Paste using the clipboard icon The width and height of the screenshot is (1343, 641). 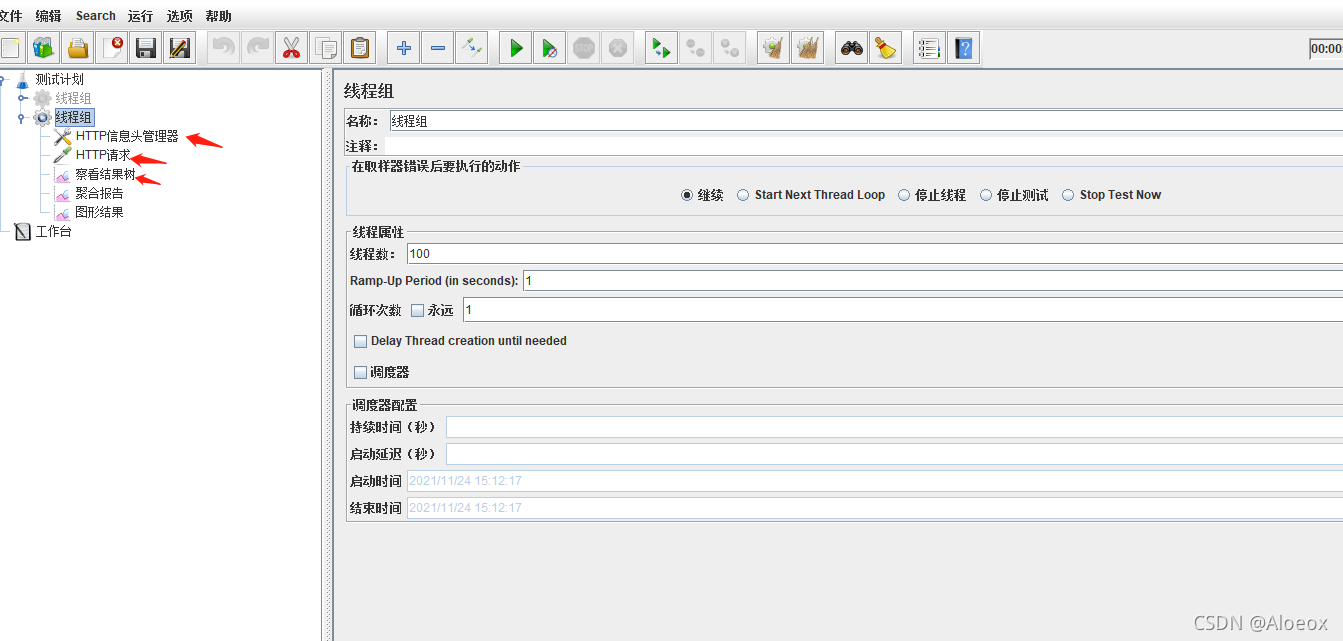(360, 47)
